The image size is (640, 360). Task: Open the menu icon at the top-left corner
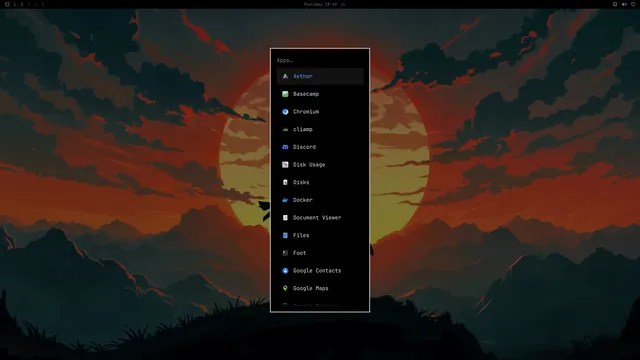pos(7,4)
